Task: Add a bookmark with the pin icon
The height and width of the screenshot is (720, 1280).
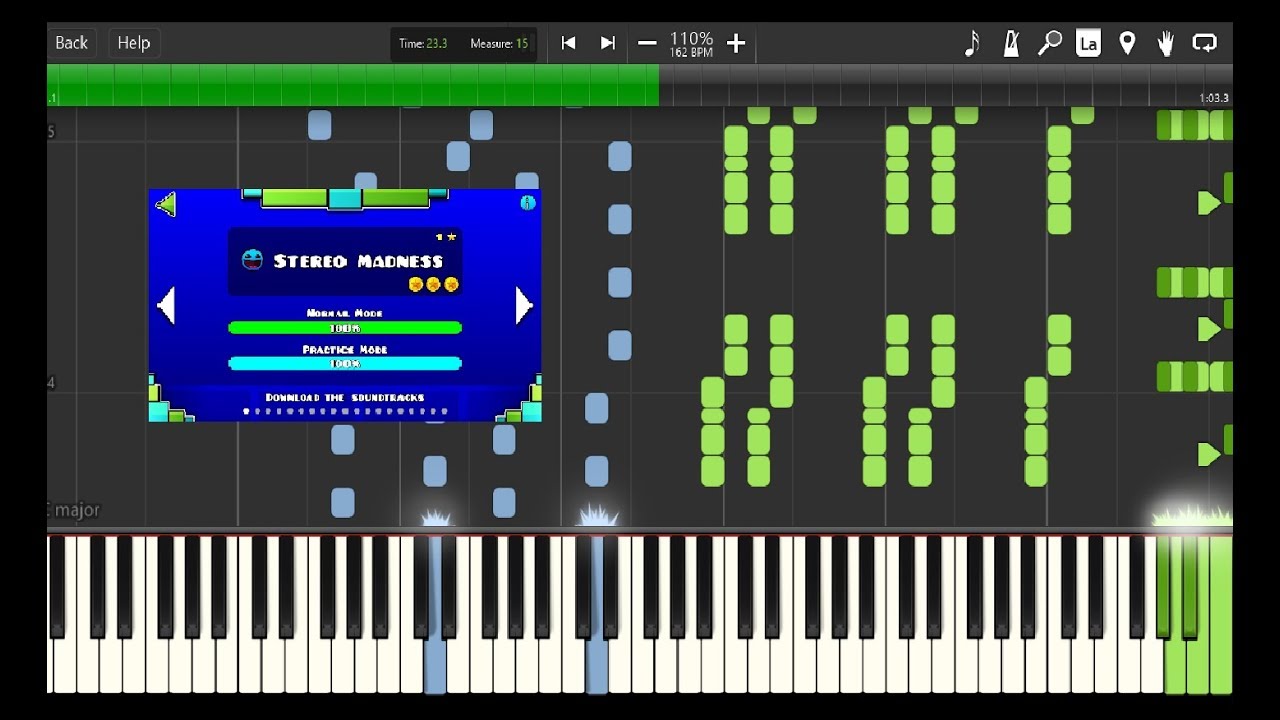Action: pos(1127,43)
